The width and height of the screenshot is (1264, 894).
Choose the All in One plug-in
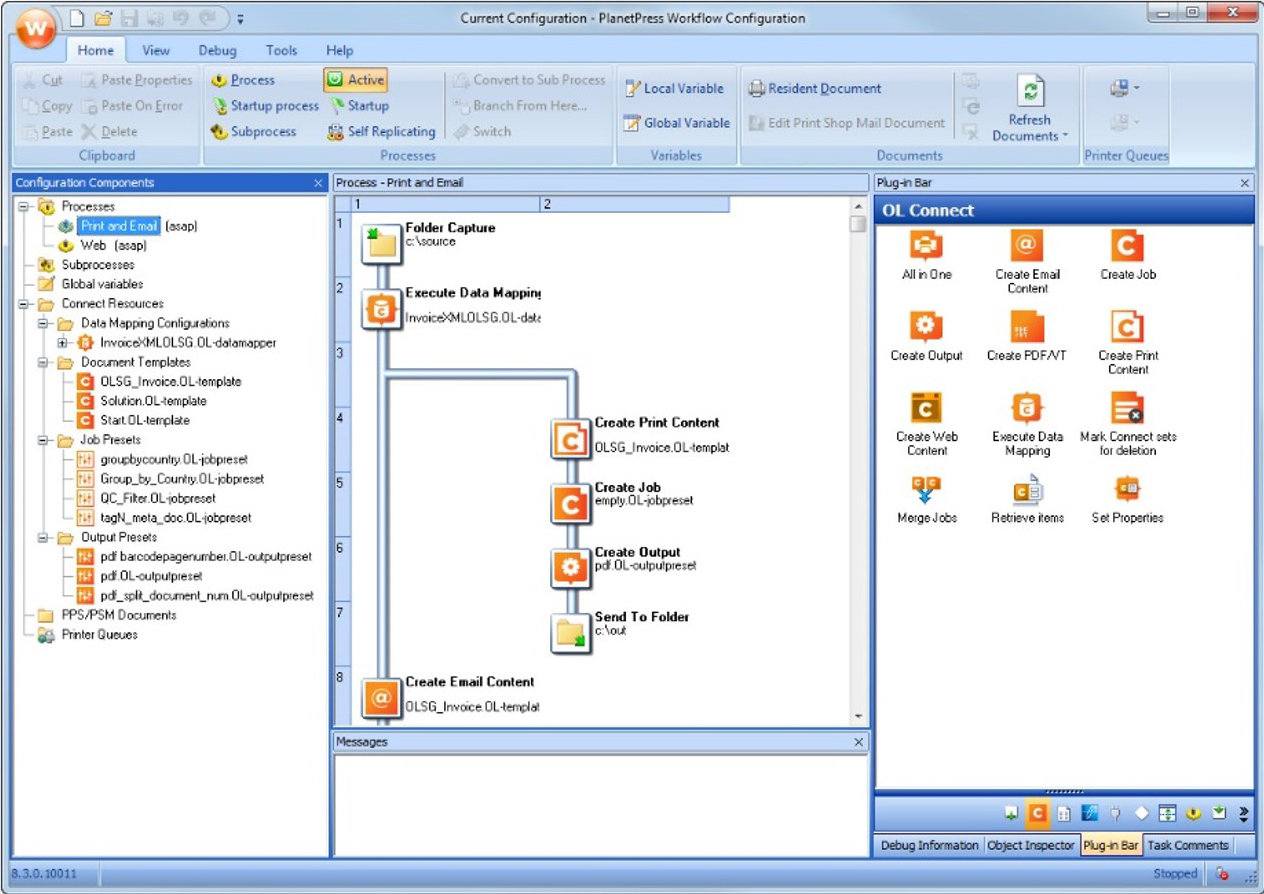point(927,255)
